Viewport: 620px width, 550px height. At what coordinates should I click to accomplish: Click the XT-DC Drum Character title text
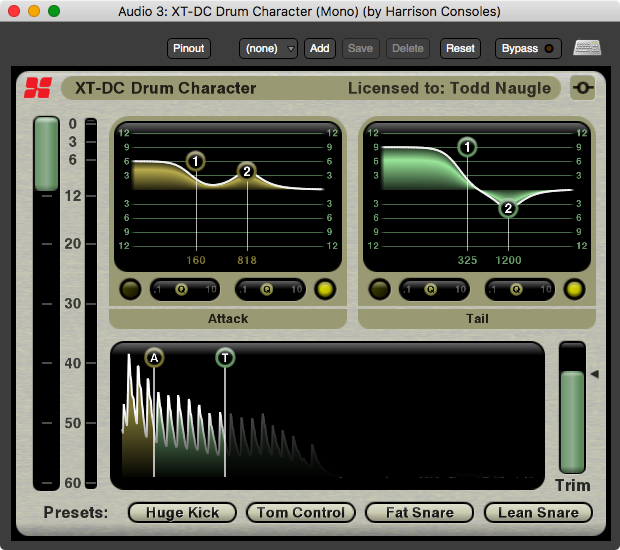pyautogui.click(x=166, y=88)
